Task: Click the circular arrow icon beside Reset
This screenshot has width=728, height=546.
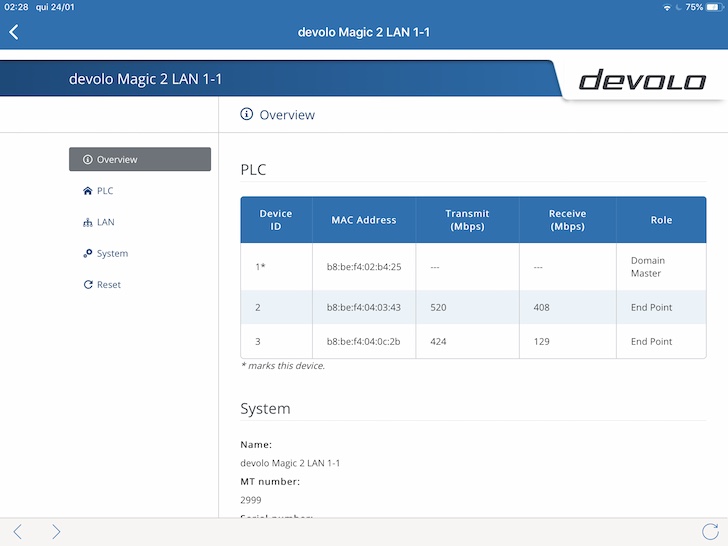Action: click(88, 285)
